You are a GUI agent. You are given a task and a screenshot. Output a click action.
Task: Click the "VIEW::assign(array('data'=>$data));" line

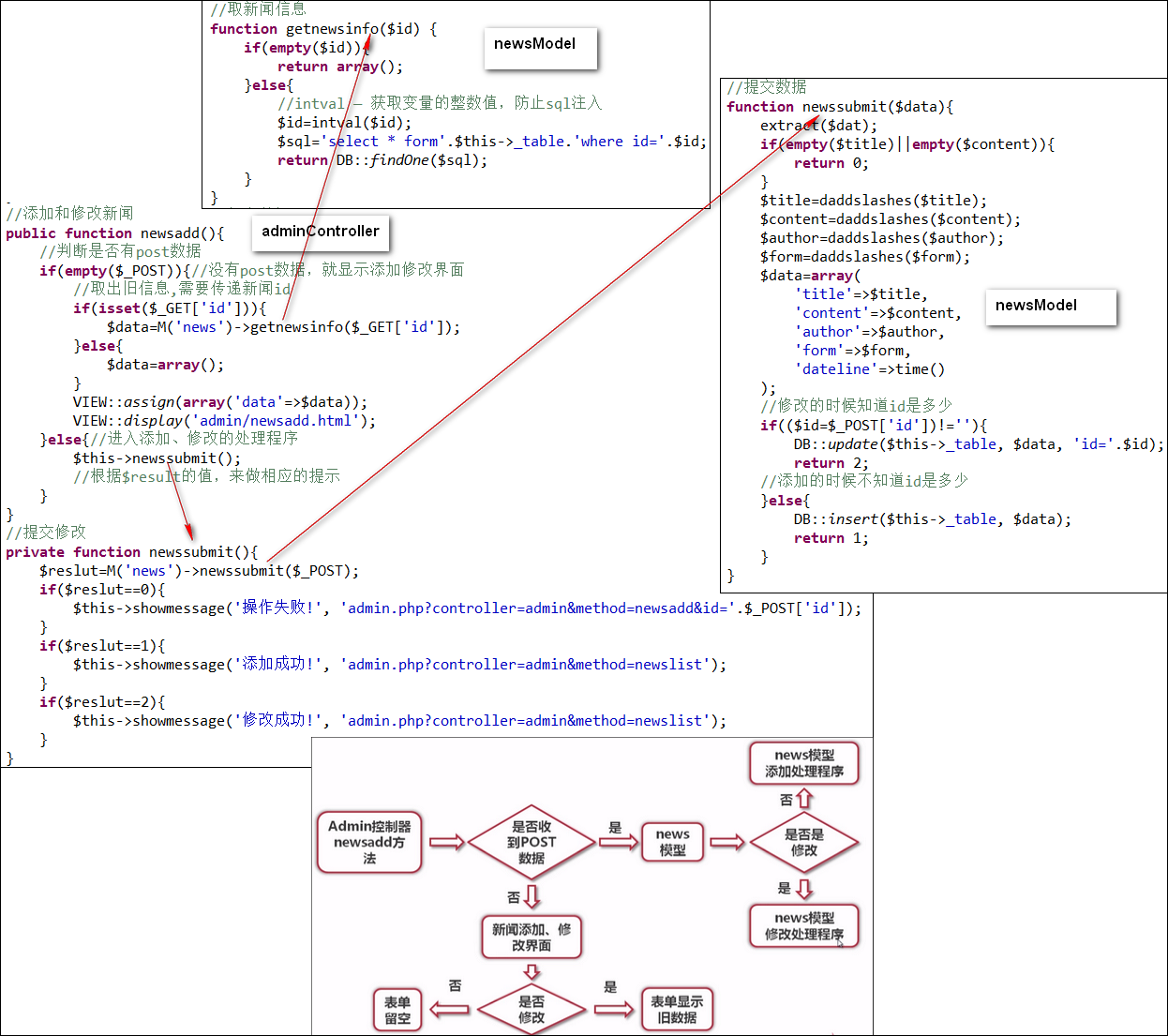[220, 402]
